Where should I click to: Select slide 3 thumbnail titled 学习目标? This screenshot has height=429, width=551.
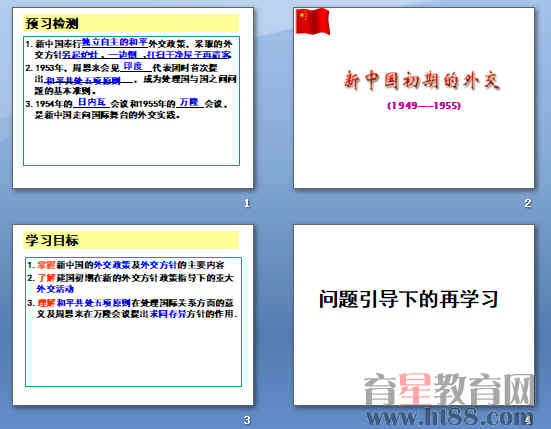point(133,315)
